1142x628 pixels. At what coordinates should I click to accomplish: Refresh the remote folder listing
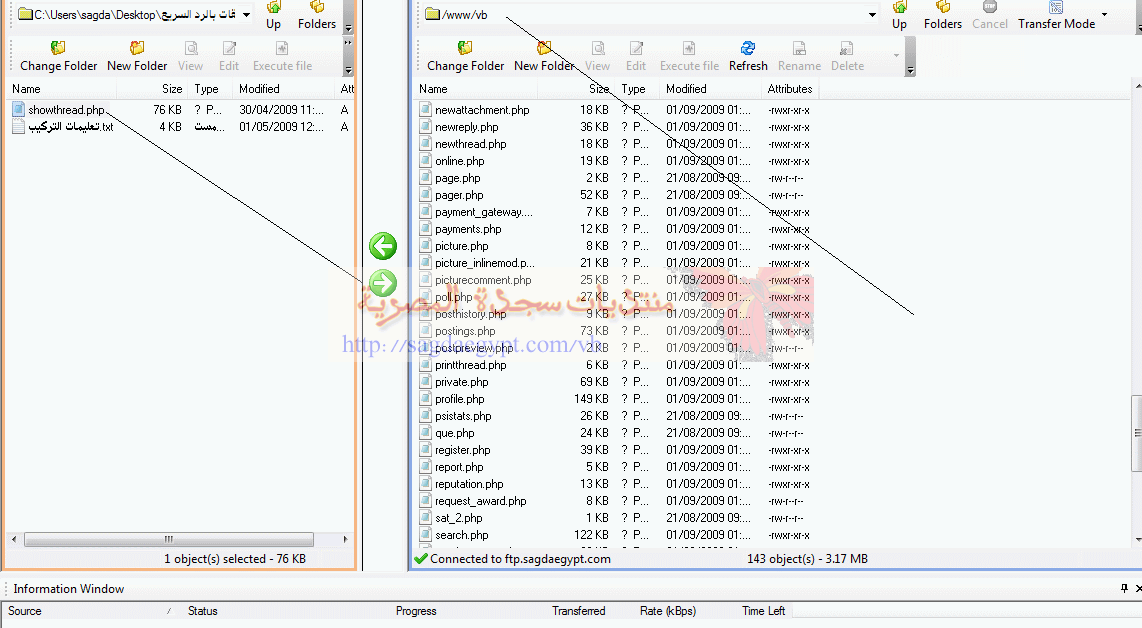tap(747, 56)
